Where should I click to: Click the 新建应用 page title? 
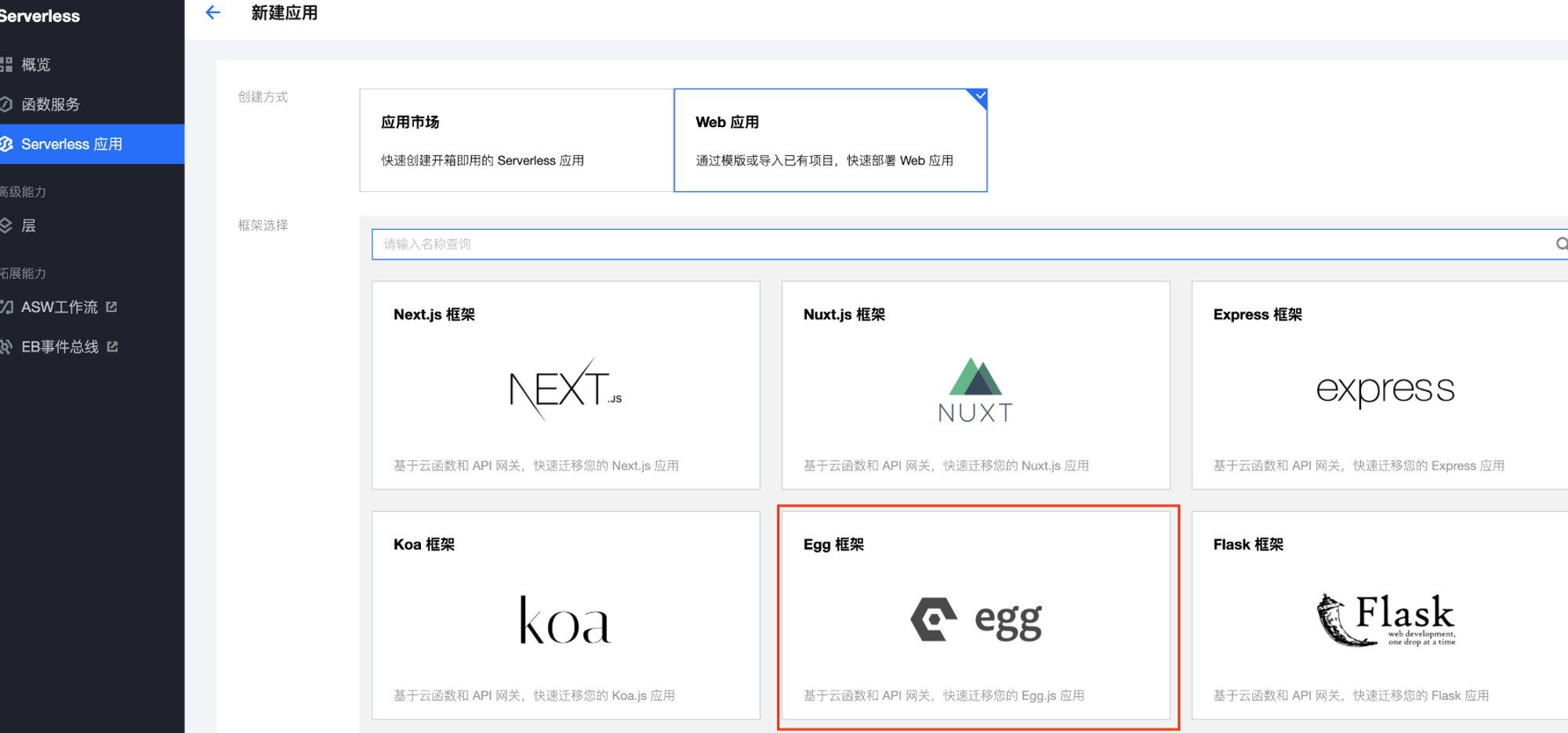tap(285, 13)
